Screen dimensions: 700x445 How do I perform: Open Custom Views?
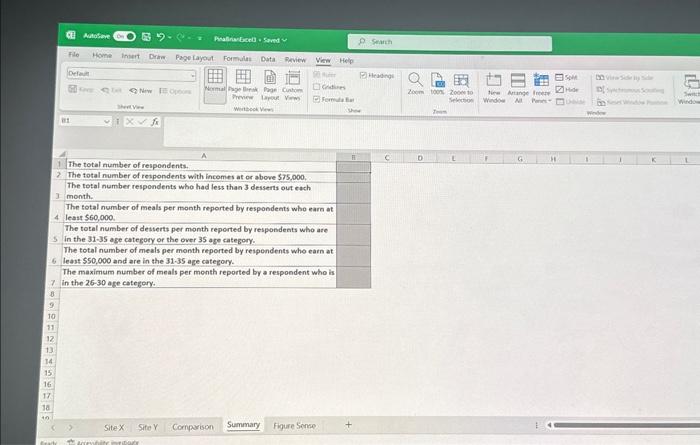292,86
